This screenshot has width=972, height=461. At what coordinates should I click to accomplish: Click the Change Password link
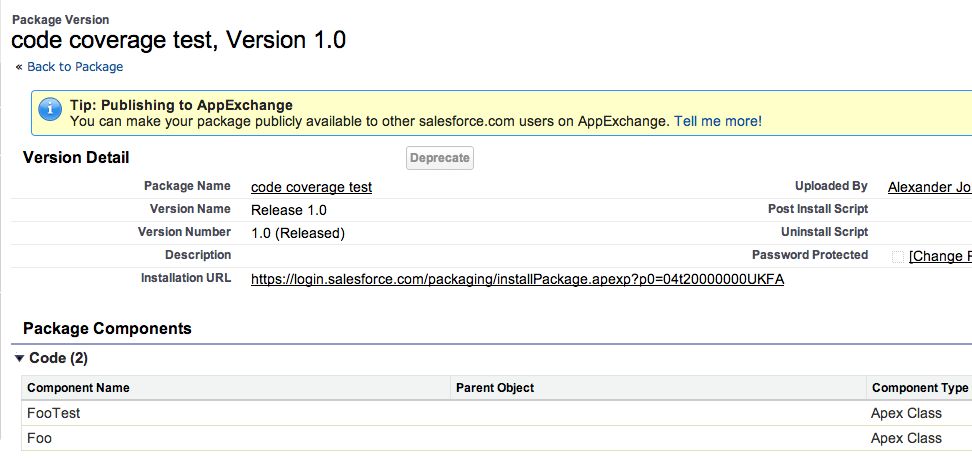(939, 256)
